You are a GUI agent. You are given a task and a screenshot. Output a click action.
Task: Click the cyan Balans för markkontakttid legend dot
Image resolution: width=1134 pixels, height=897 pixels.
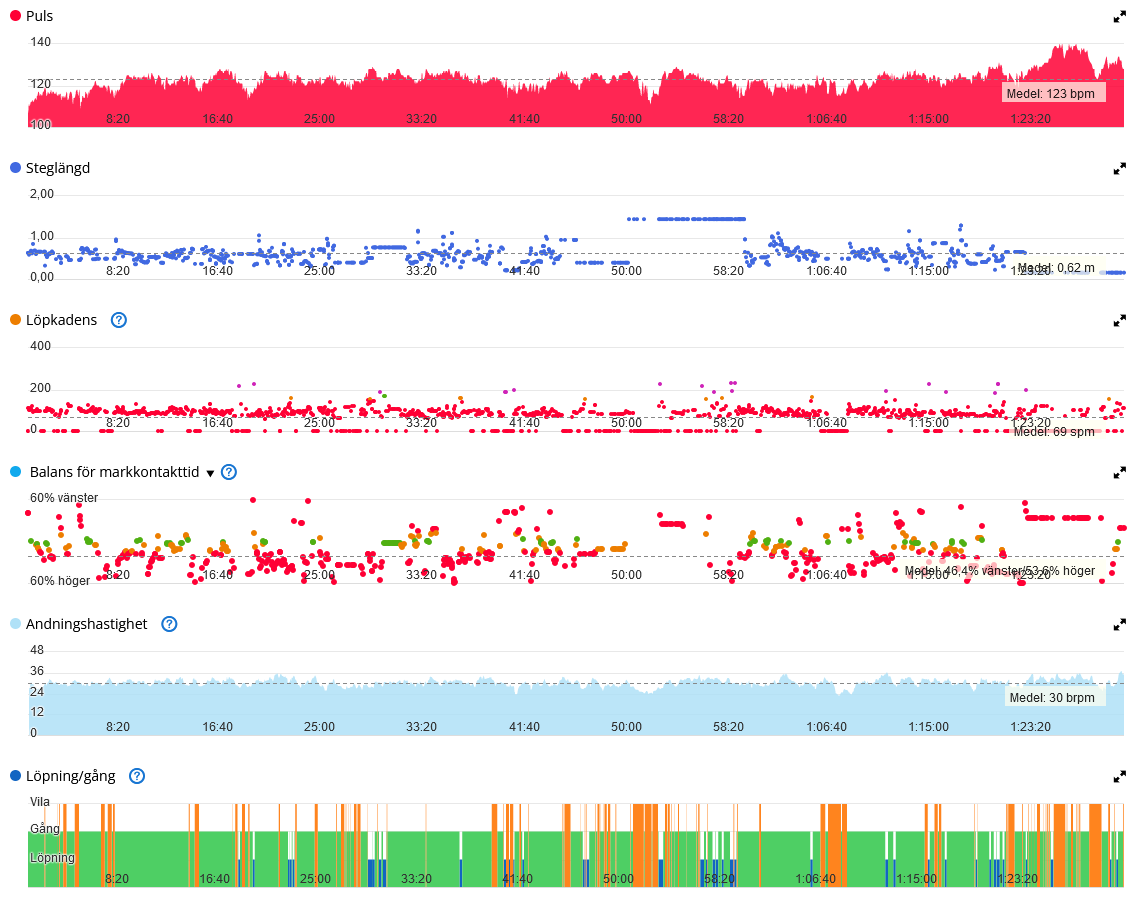(x=15, y=472)
